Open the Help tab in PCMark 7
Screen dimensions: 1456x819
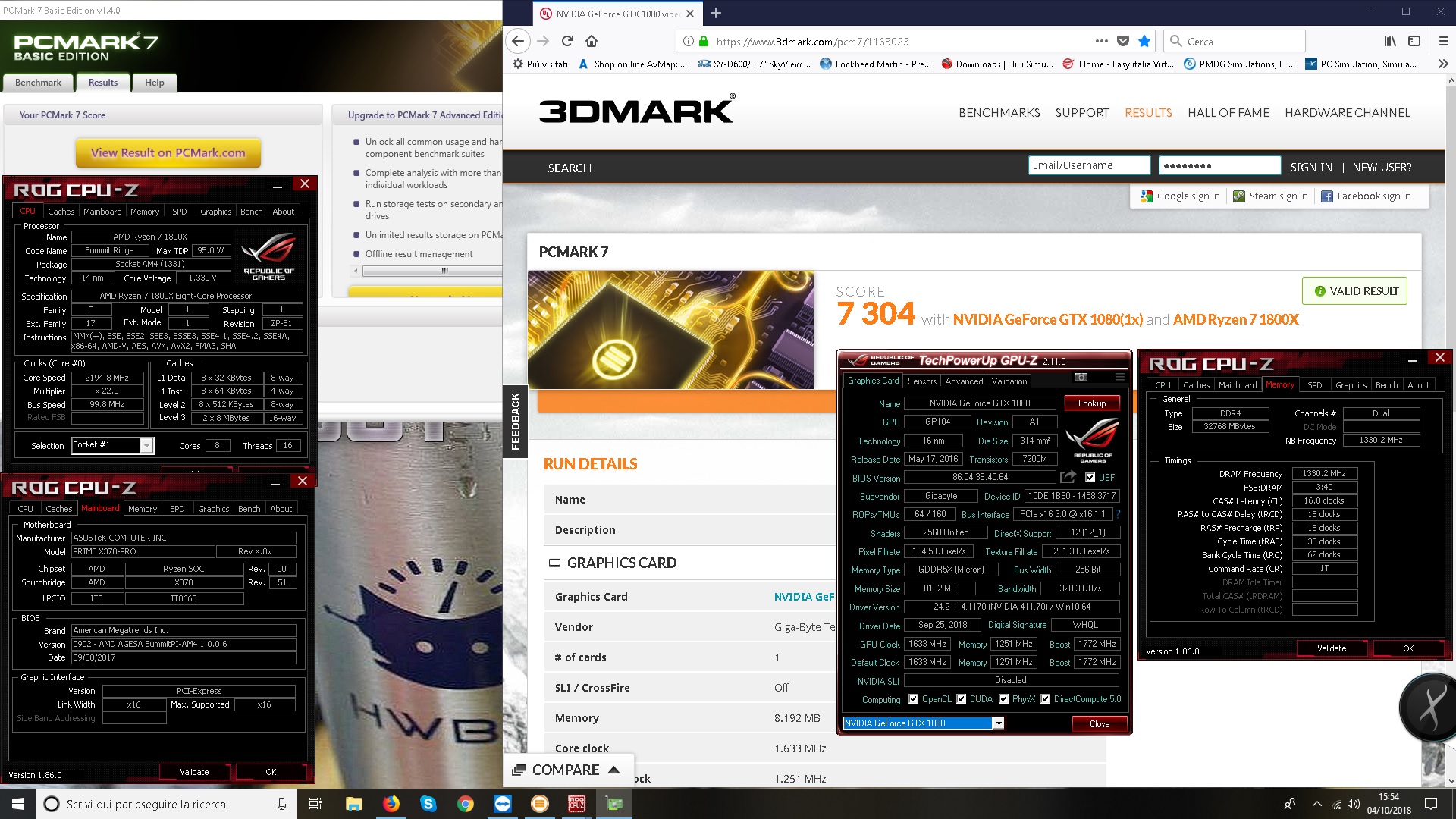[155, 83]
